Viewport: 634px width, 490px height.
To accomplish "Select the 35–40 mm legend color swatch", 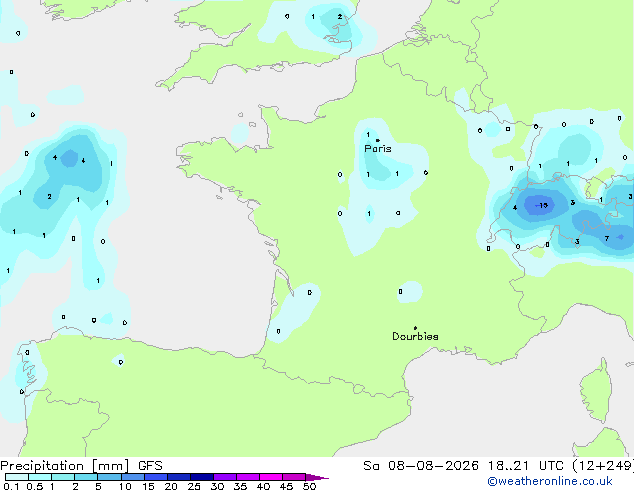I will (247, 477).
